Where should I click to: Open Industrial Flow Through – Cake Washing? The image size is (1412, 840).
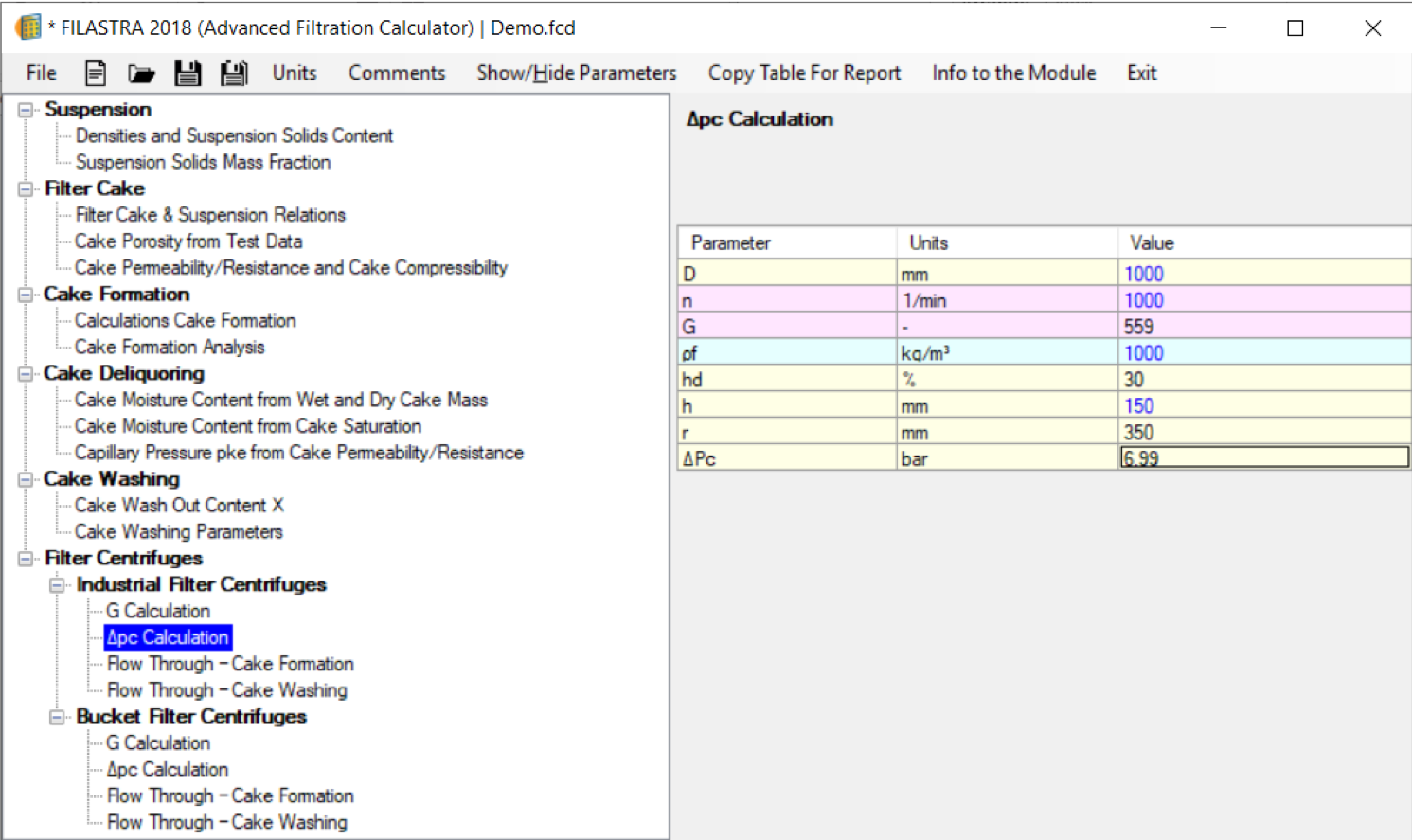[x=227, y=690]
